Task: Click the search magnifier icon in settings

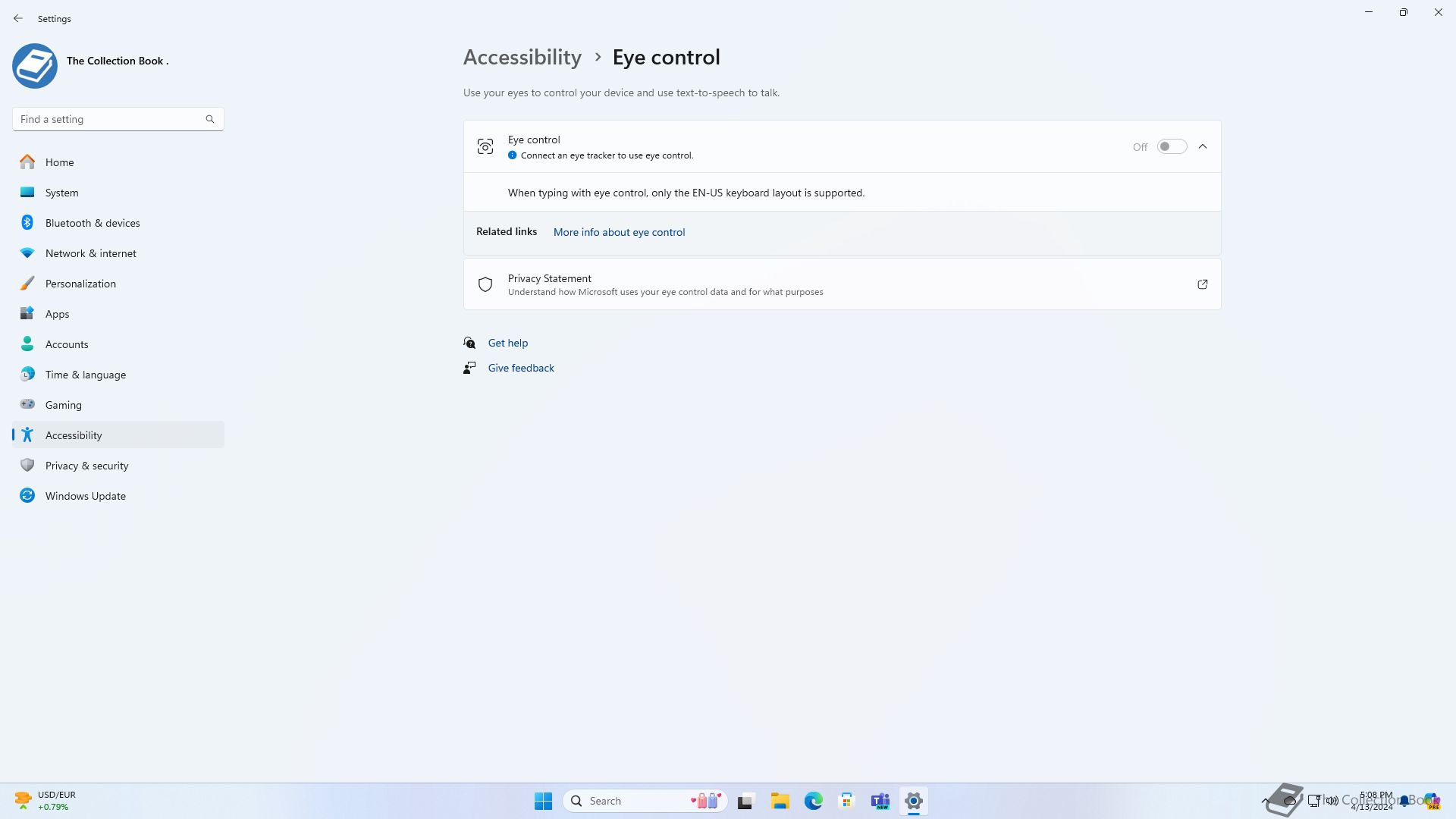Action: click(x=210, y=119)
